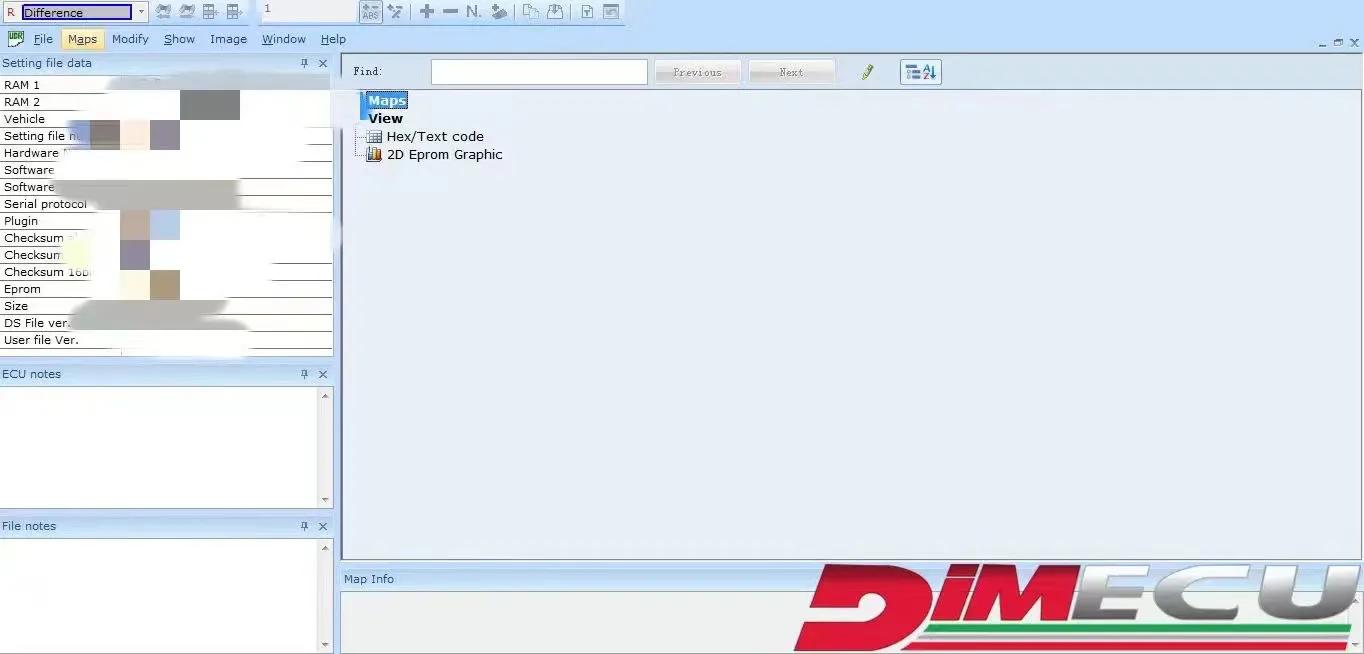Click the green pencil edit icon

(x=867, y=72)
